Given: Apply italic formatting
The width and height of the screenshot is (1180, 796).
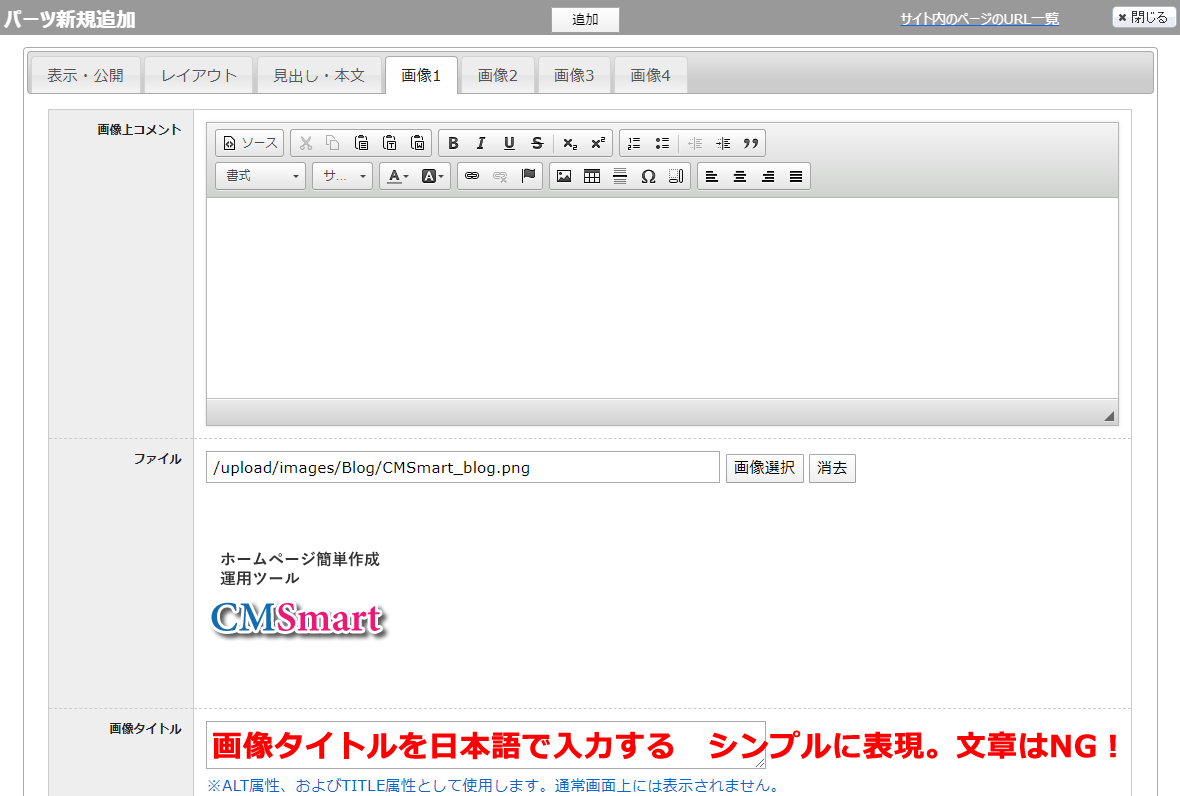Looking at the screenshot, I should pyautogui.click(x=481, y=143).
